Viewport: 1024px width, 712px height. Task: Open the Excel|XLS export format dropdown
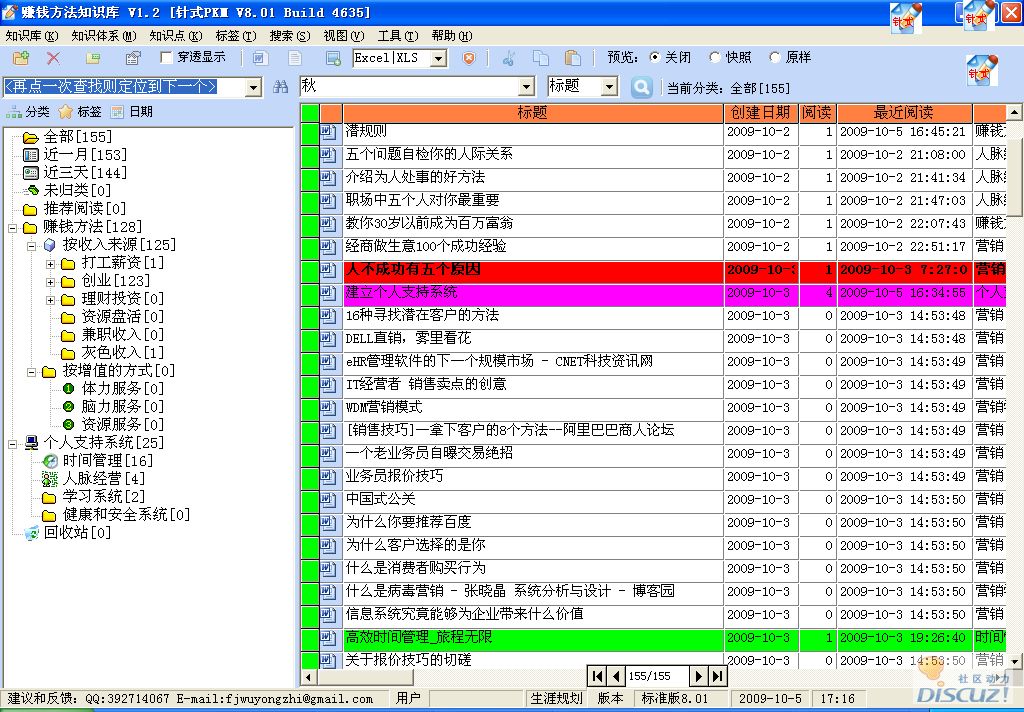(x=438, y=59)
